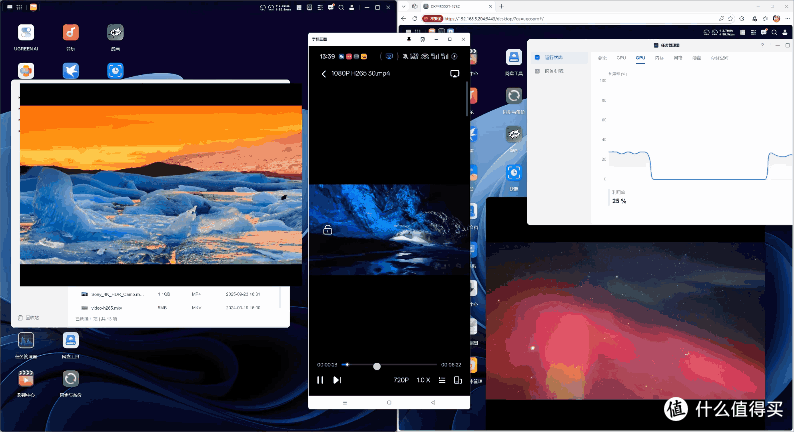Open the blue disk app icon in browser desktop
Image resolution: width=794 pixels, height=432 pixels.
pos(513,57)
